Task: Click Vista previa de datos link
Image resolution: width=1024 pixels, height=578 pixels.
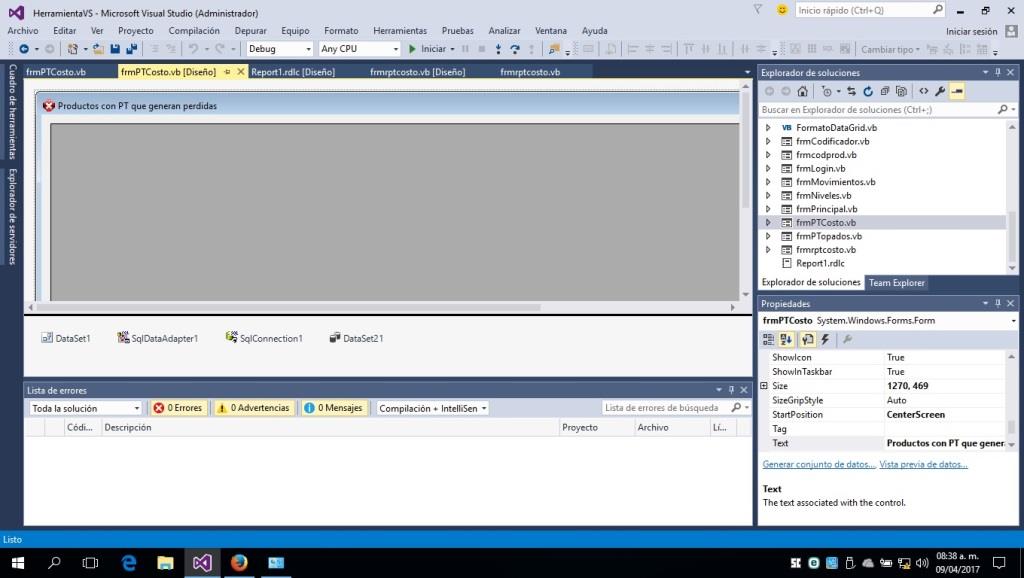Action: [x=923, y=464]
